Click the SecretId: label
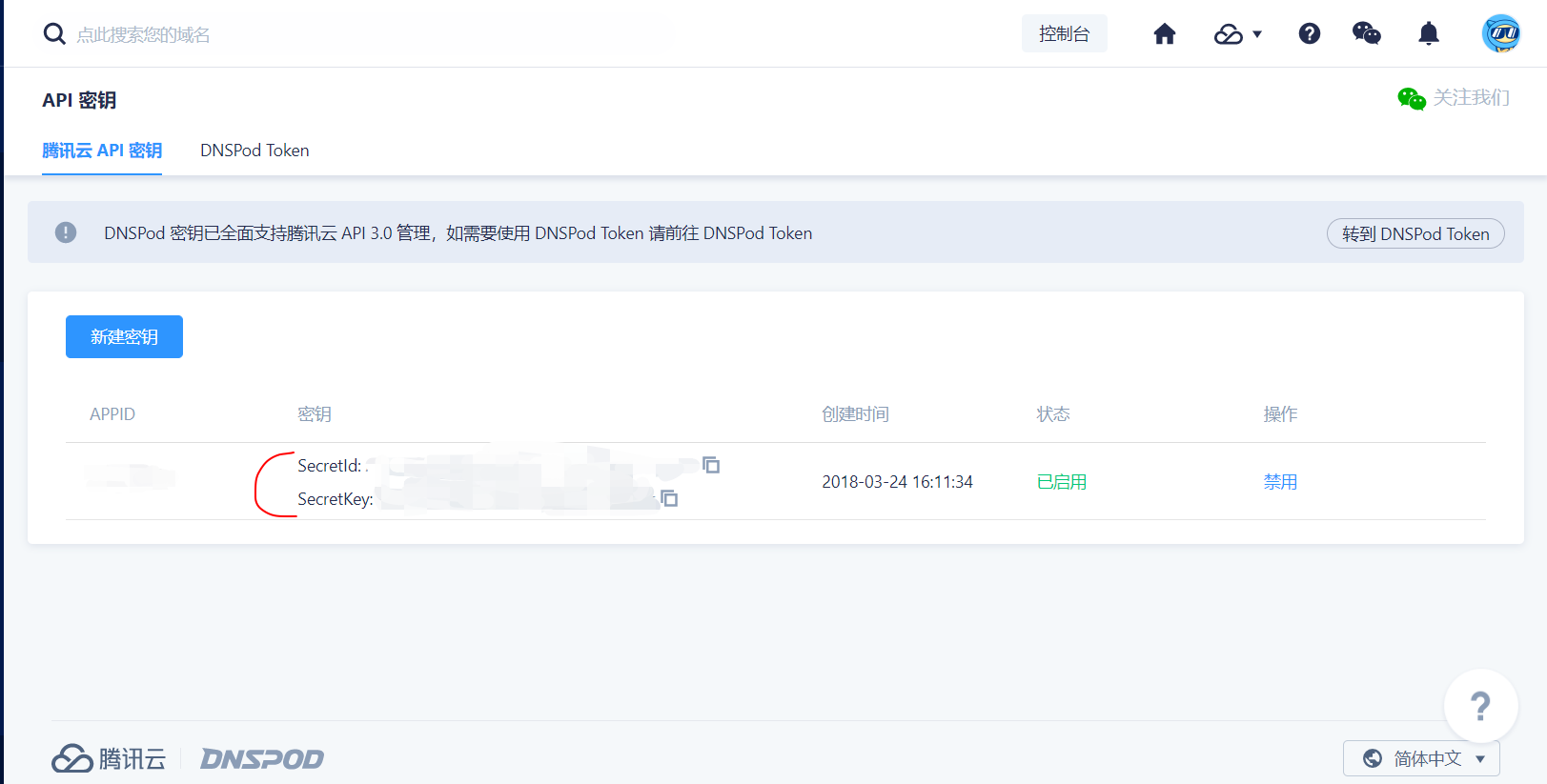Screen dimensions: 1547x784 [x=330, y=466]
